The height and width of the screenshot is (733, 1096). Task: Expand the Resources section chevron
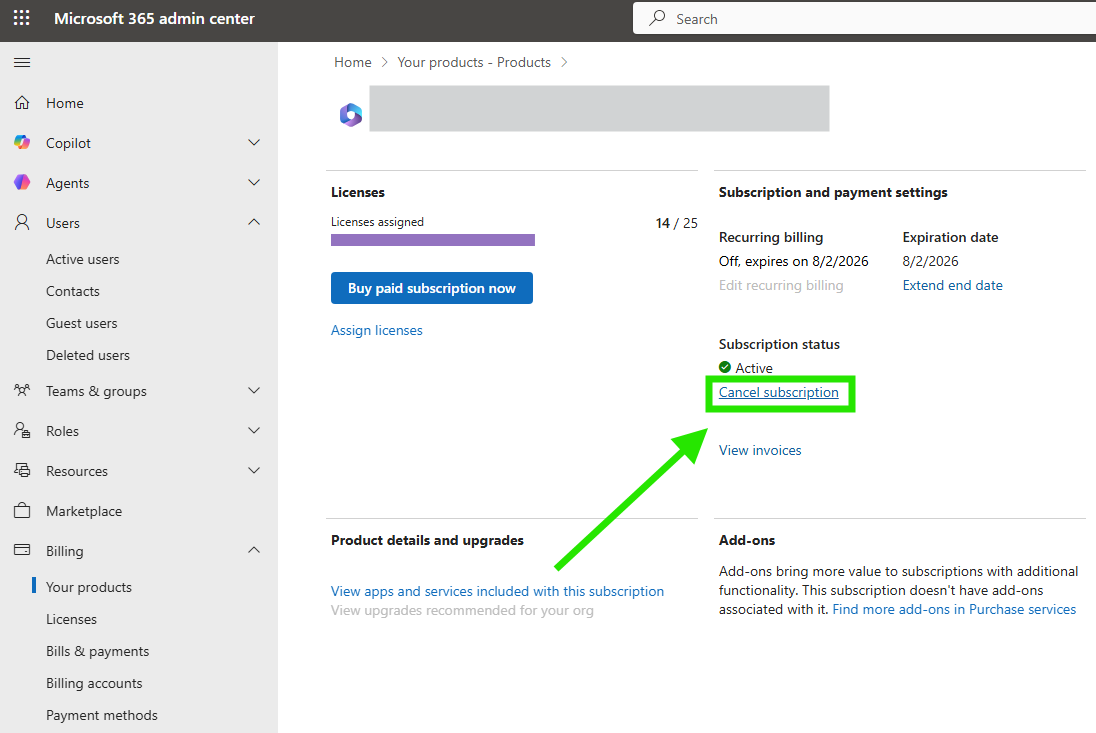[254, 470]
